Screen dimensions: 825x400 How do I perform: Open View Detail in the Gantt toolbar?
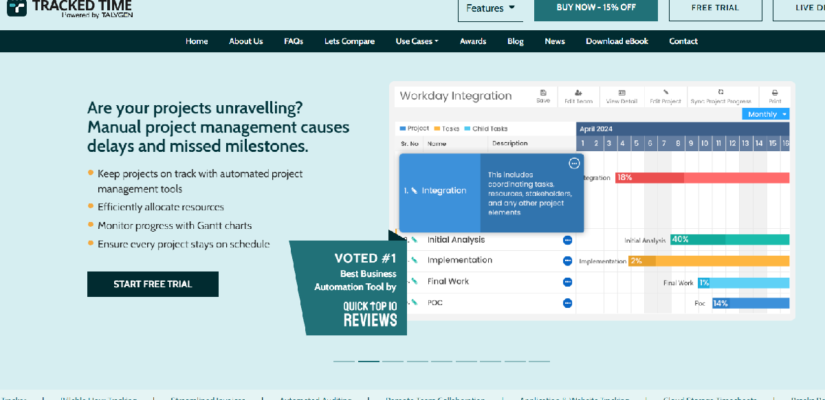(x=622, y=95)
